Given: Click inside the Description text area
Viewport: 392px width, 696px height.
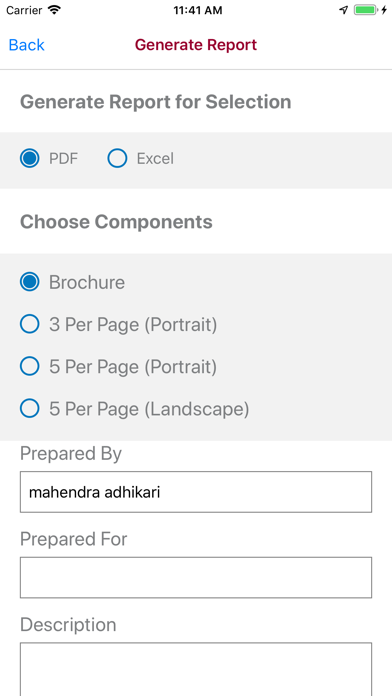Looking at the screenshot, I should [196, 669].
